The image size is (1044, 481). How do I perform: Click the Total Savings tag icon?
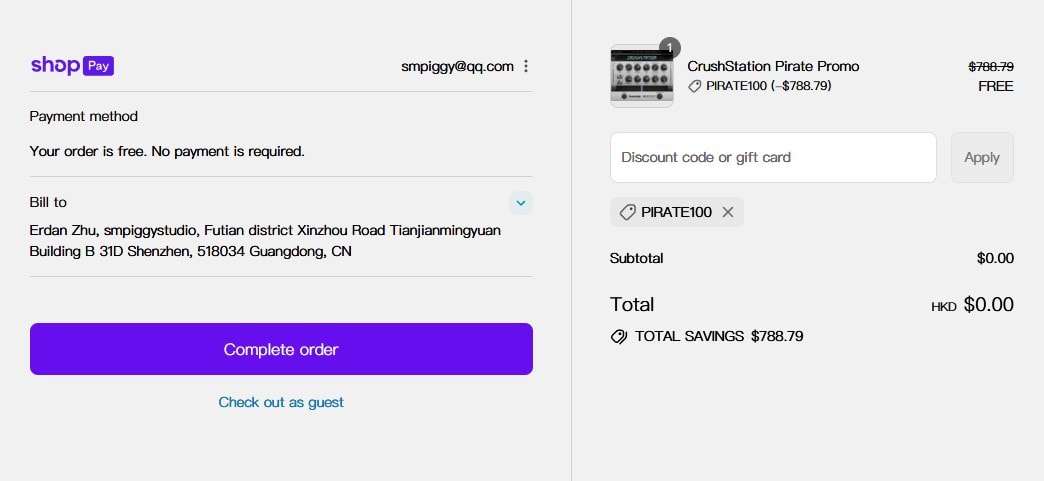[x=619, y=337]
